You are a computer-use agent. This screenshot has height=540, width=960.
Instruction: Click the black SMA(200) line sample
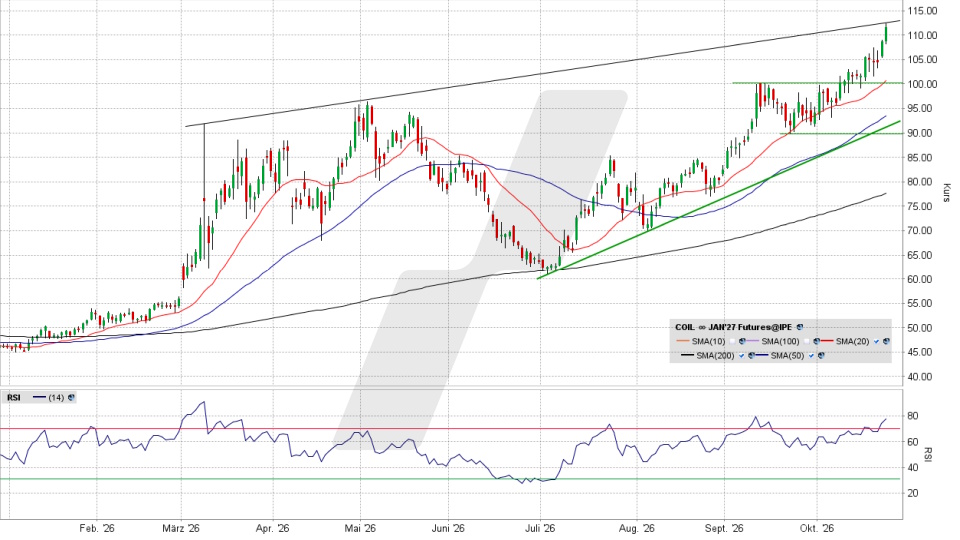pos(688,355)
